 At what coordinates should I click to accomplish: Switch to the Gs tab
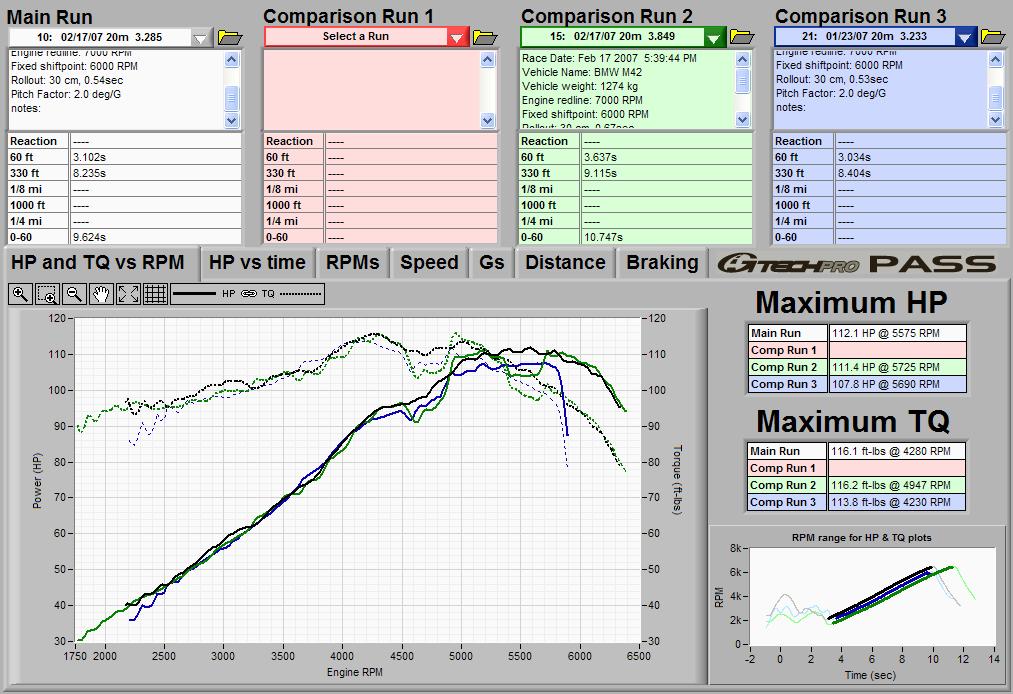[491, 263]
